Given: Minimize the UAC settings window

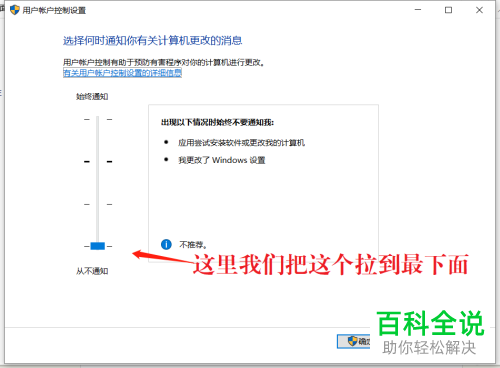Looking at the screenshot, I should click(418, 10).
